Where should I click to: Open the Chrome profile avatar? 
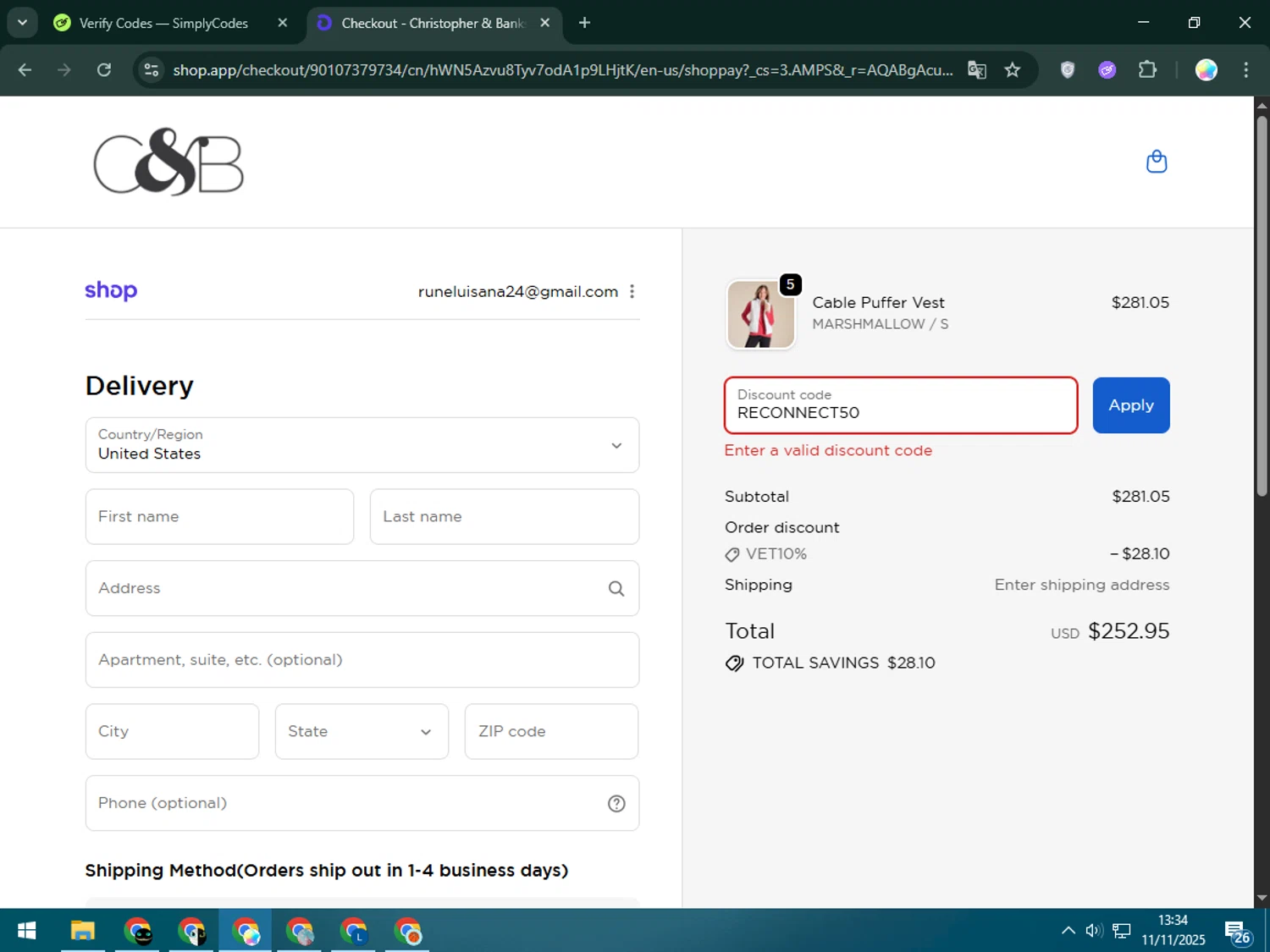(x=1206, y=69)
